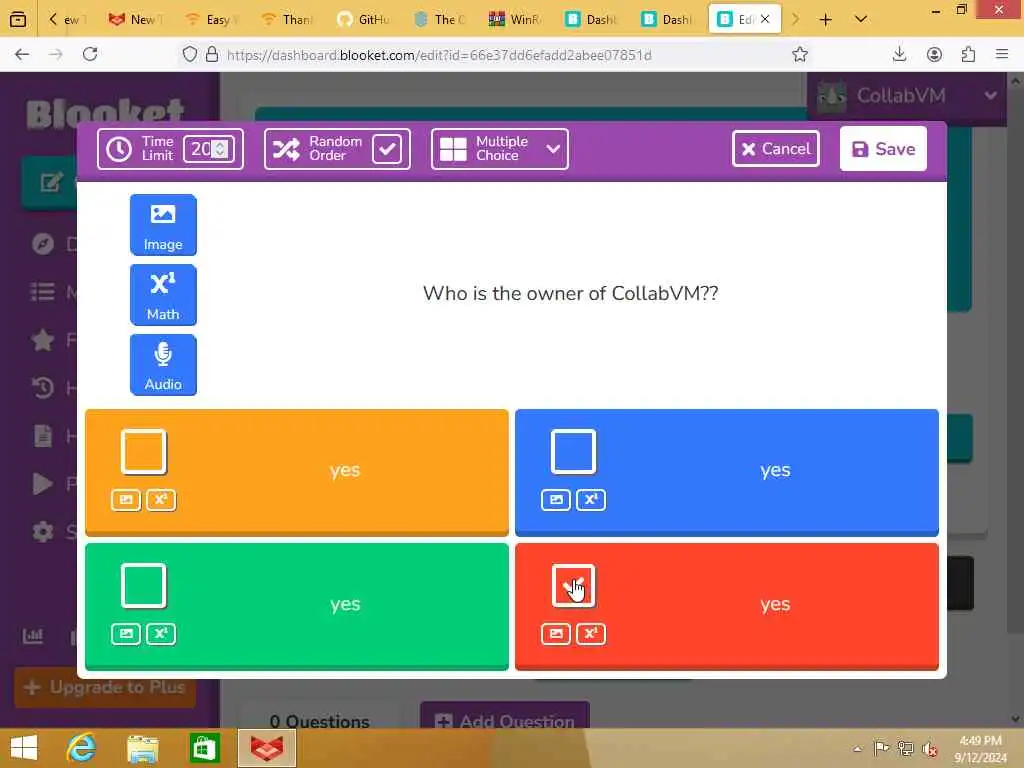Reload the Blooket page
The width and height of the screenshot is (1024, 768).
click(90, 55)
